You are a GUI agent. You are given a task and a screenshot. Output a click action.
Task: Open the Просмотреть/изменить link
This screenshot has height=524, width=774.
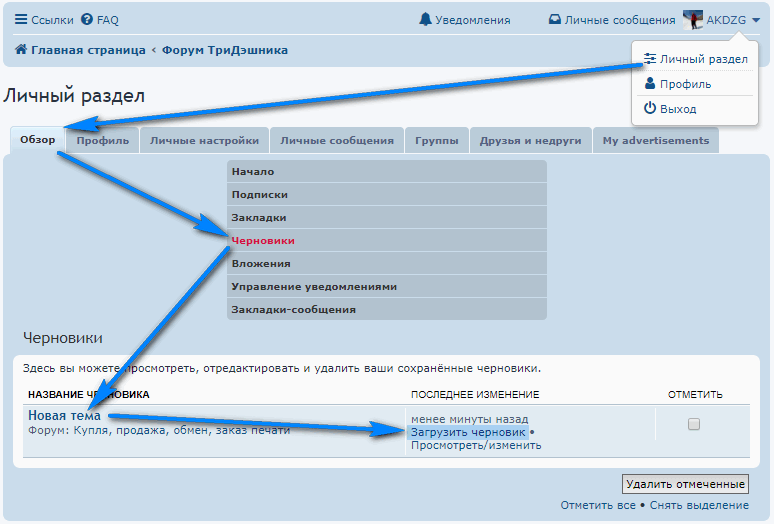click(x=476, y=445)
